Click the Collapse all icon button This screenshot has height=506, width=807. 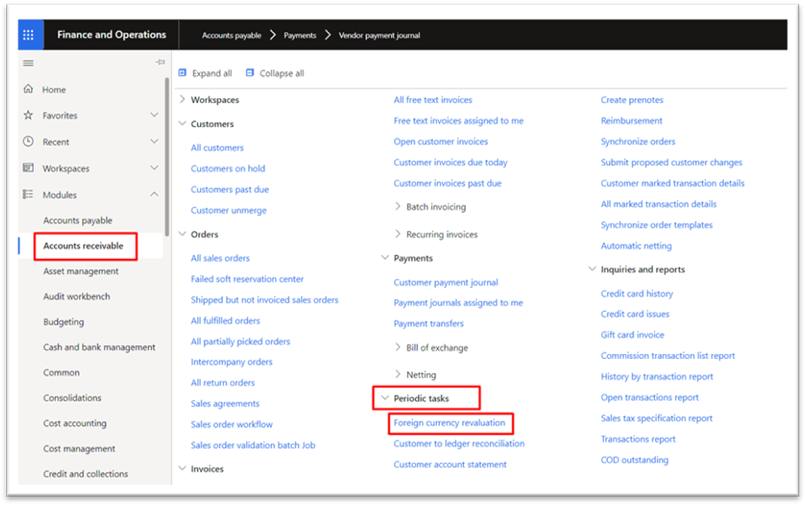[x=250, y=73]
